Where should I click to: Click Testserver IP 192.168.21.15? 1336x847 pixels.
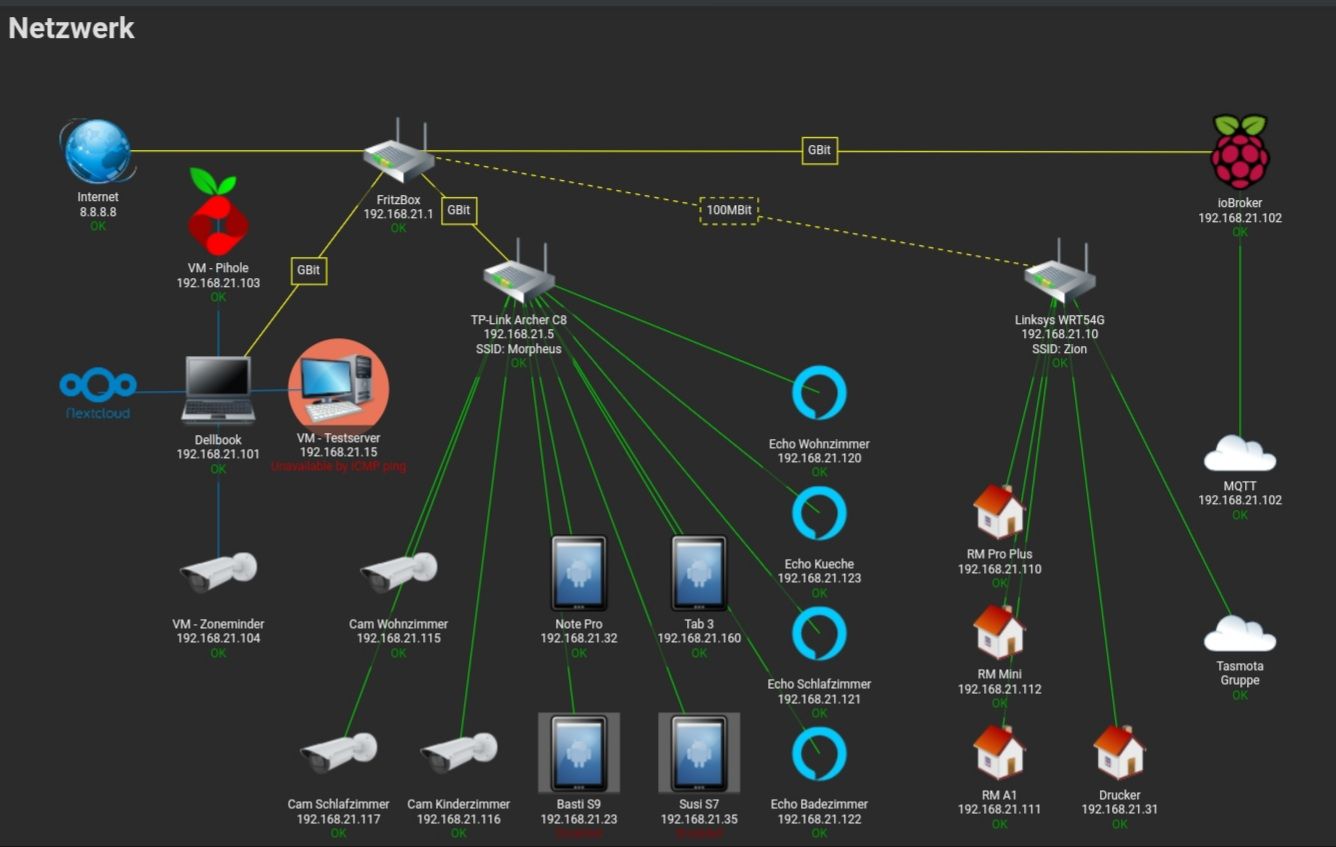(x=338, y=452)
